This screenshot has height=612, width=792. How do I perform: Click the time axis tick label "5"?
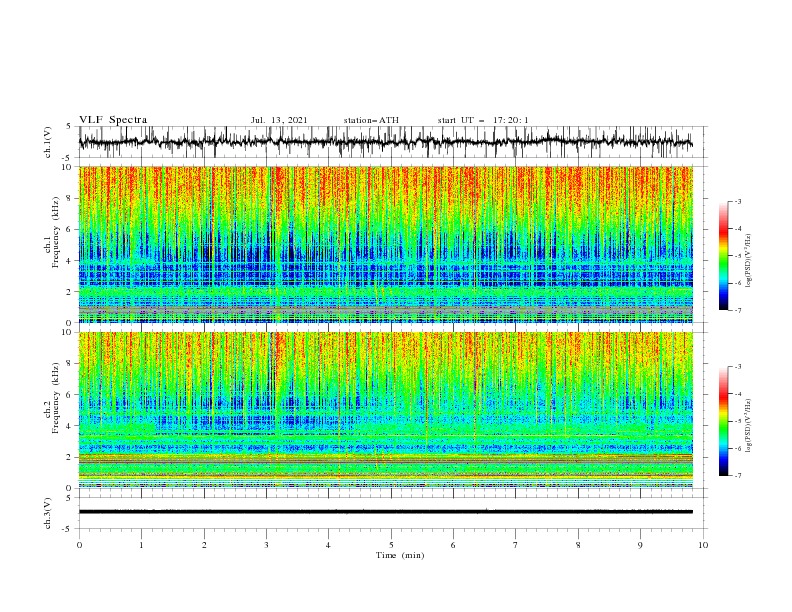click(x=391, y=545)
